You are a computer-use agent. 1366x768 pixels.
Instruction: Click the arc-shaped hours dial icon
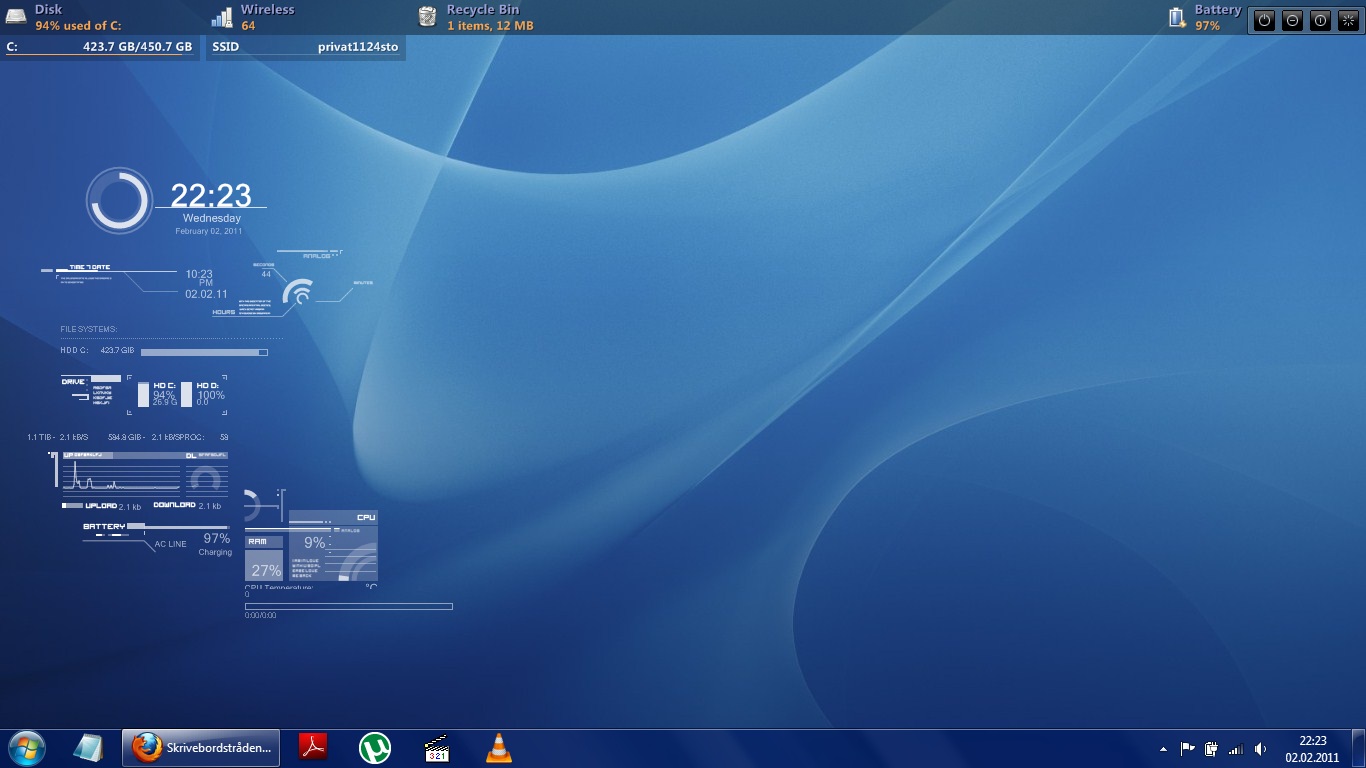pos(299,291)
